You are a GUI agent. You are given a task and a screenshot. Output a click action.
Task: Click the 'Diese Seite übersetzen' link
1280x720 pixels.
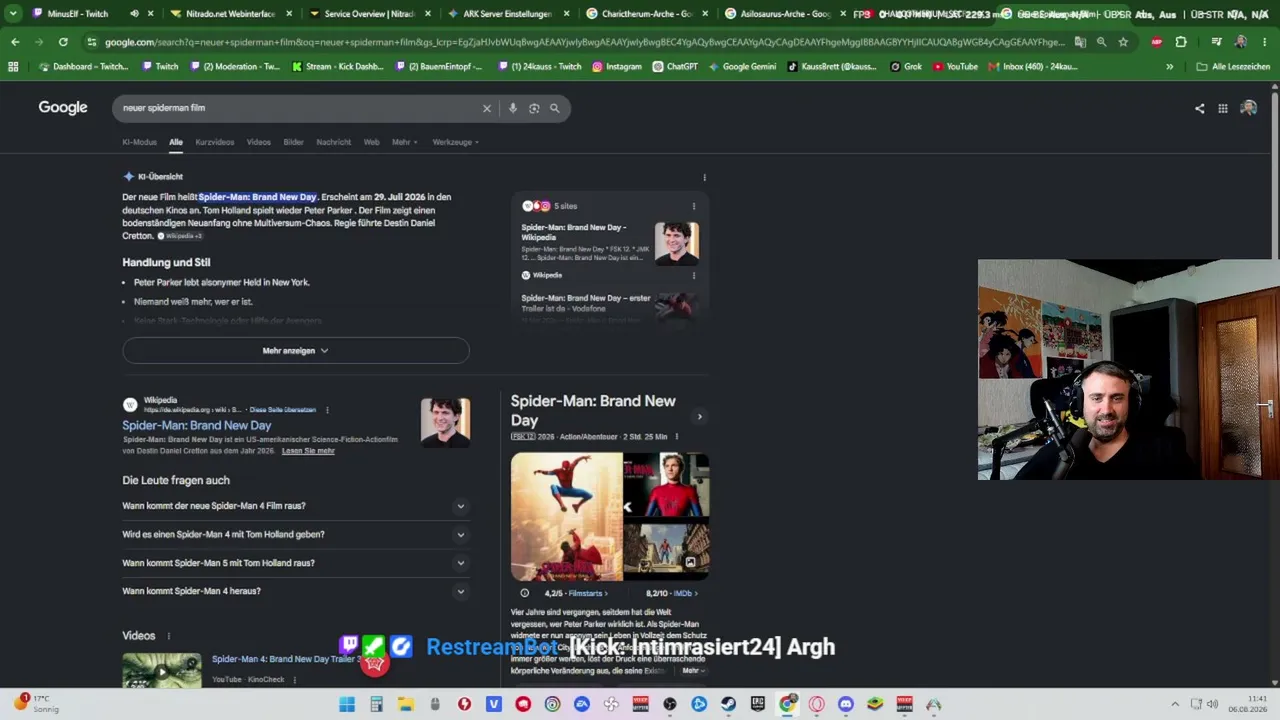(283, 410)
